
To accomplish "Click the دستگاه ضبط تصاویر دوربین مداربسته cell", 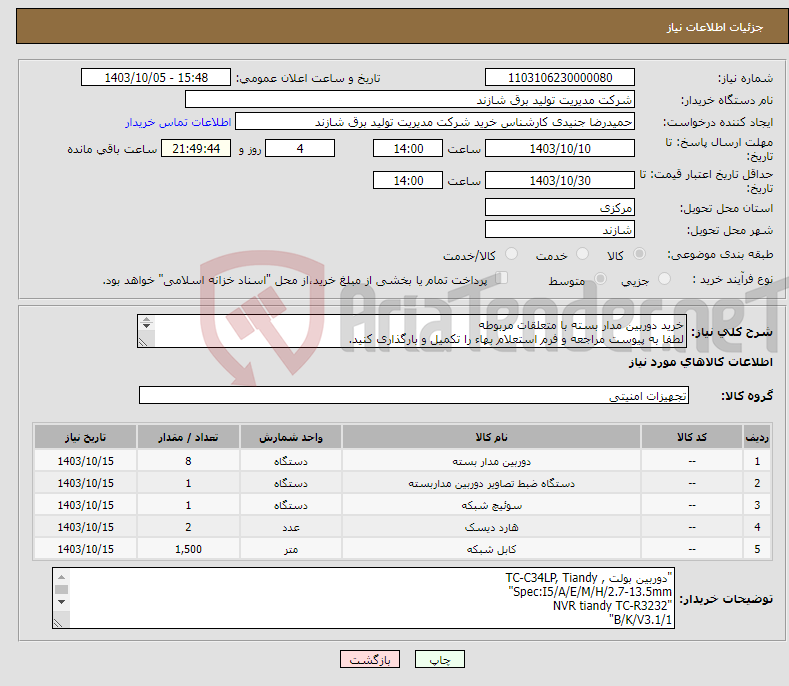I will 491,483.
